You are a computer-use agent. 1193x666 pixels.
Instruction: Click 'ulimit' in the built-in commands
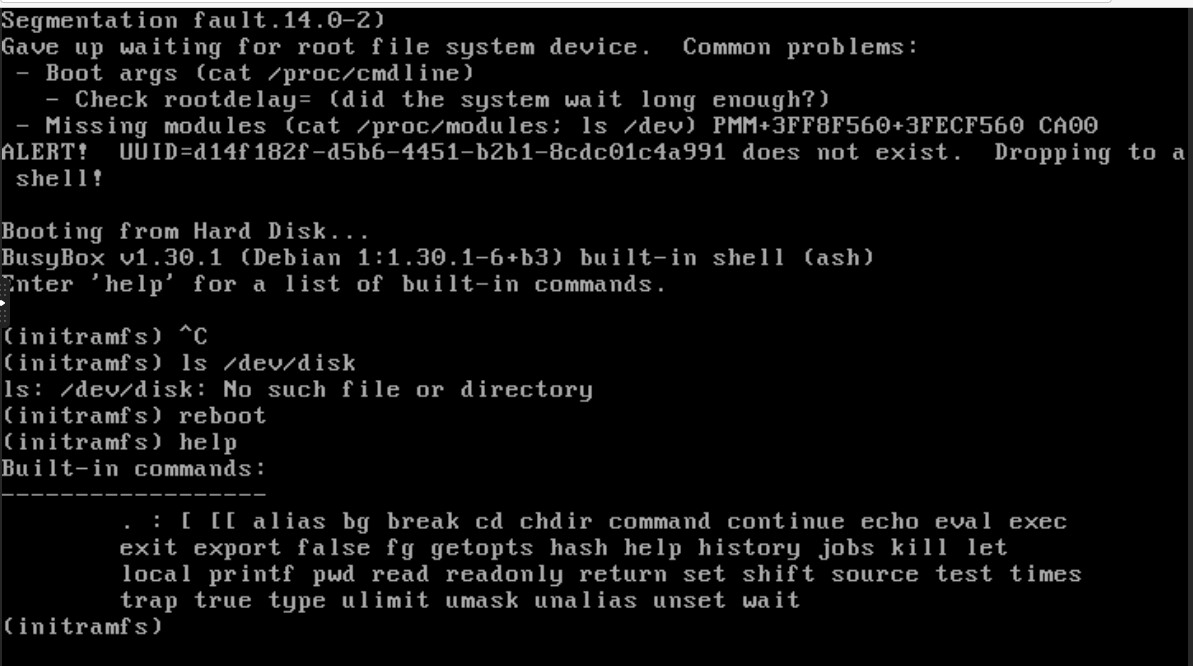[x=385, y=601]
